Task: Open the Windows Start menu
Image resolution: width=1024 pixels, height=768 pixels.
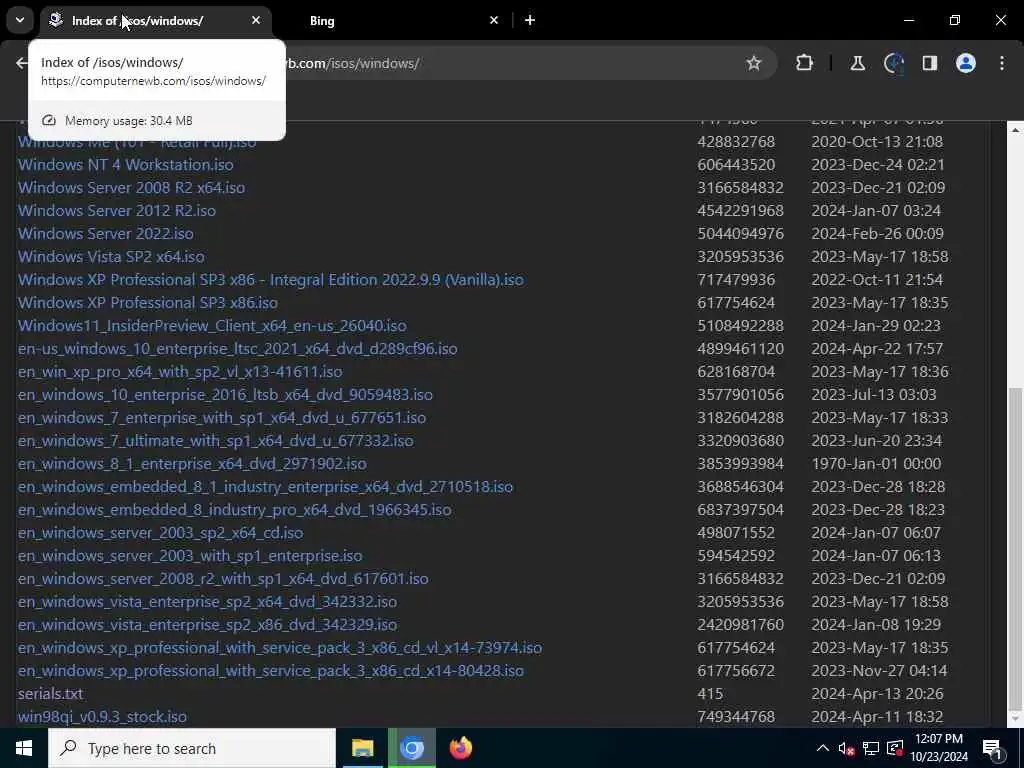Action: [x=24, y=748]
